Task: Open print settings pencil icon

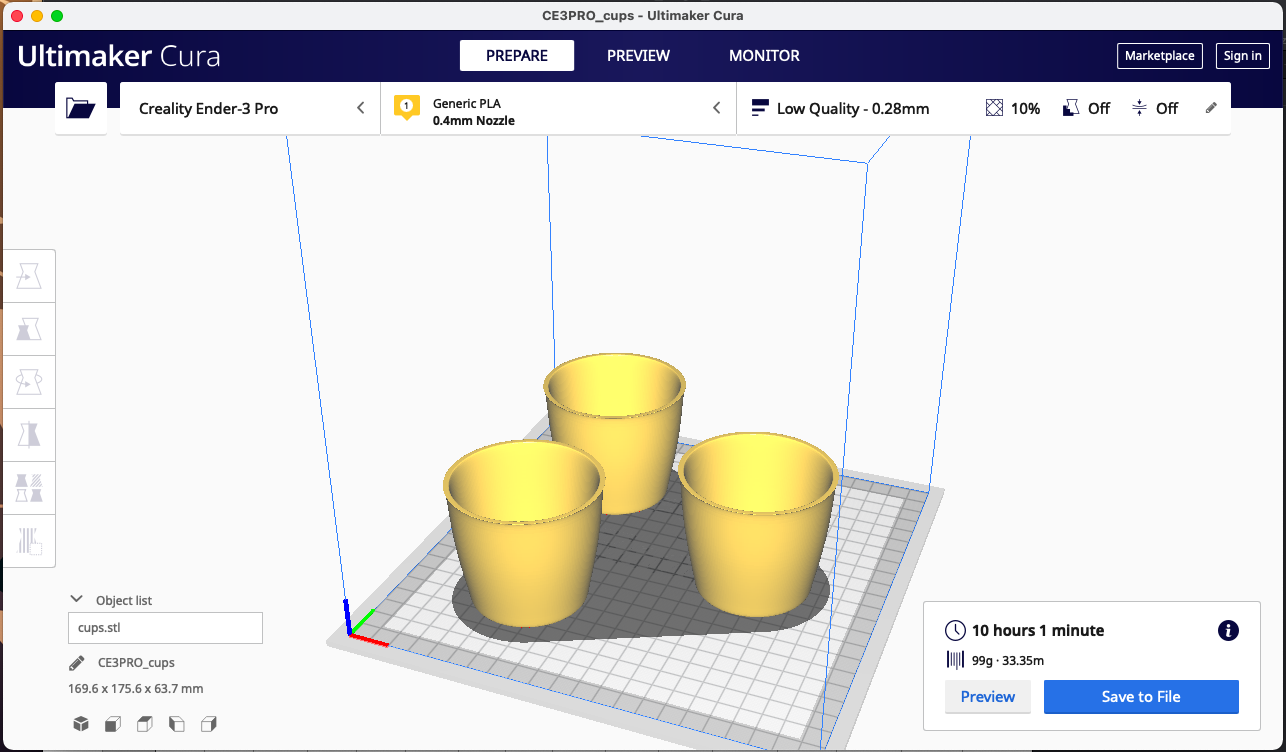Action: [1211, 108]
